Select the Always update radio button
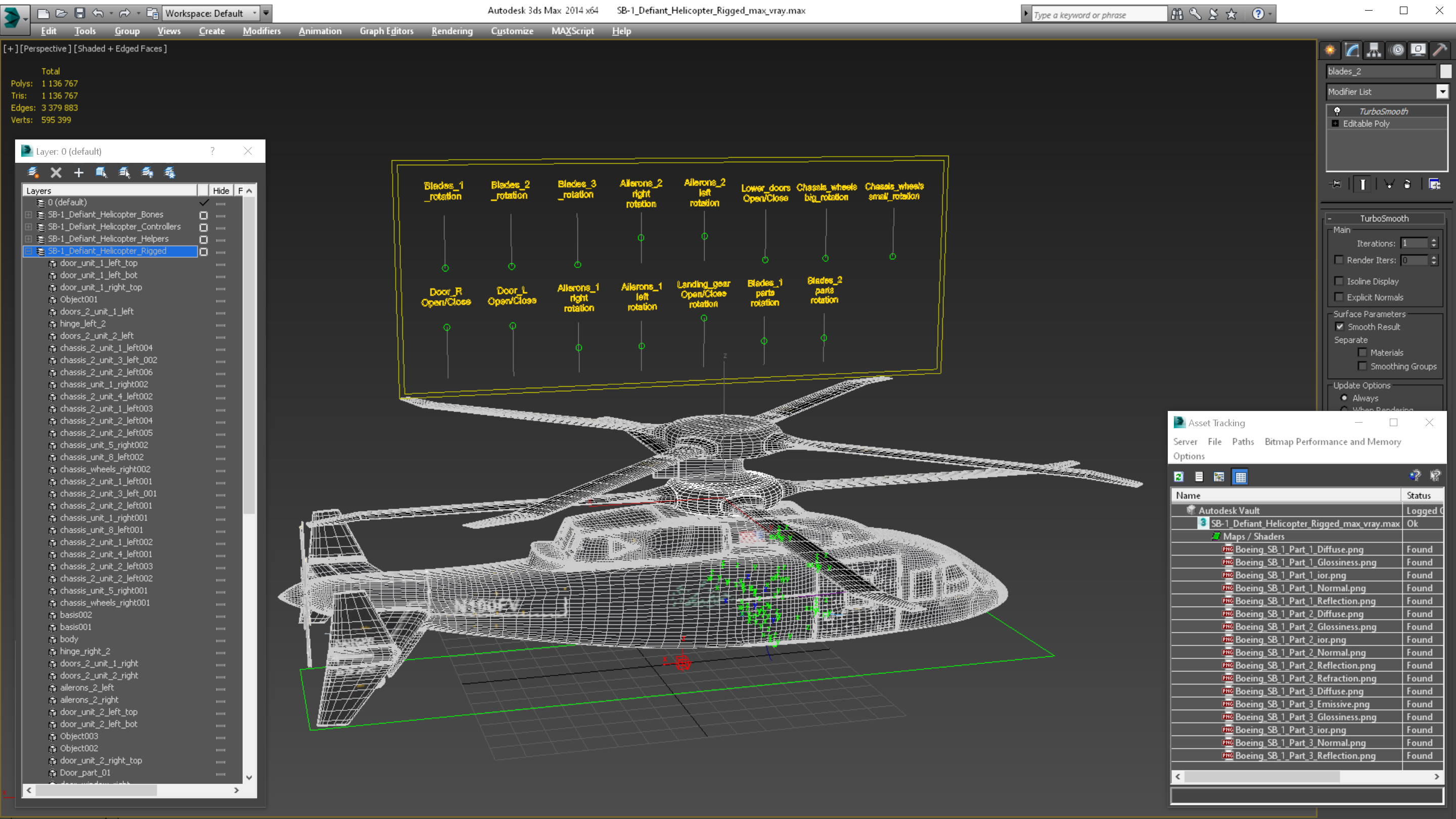This screenshot has height=819, width=1456. (x=1345, y=398)
